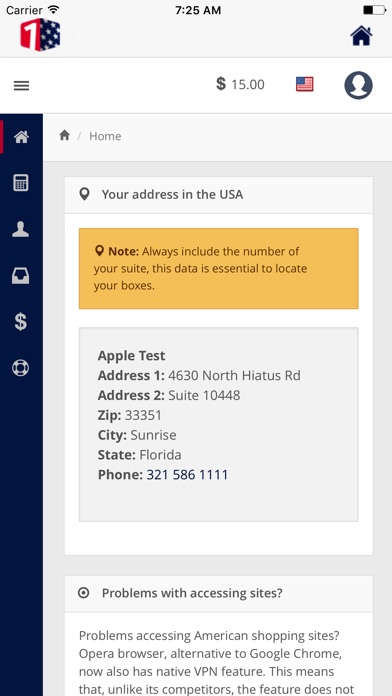
Task: Tap the Apple Test address card
Action: (x=218, y=424)
